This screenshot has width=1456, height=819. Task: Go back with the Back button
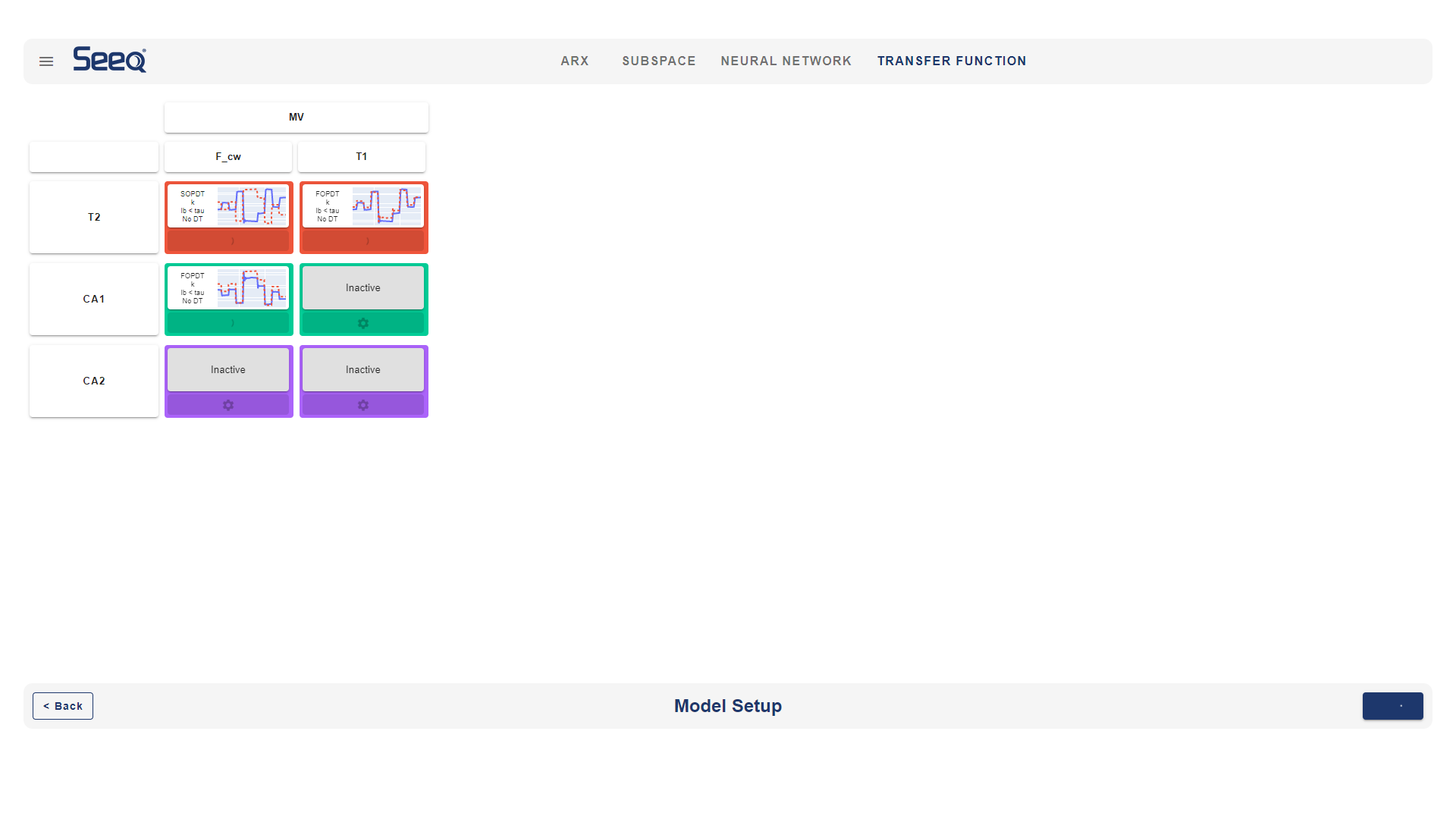point(63,706)
